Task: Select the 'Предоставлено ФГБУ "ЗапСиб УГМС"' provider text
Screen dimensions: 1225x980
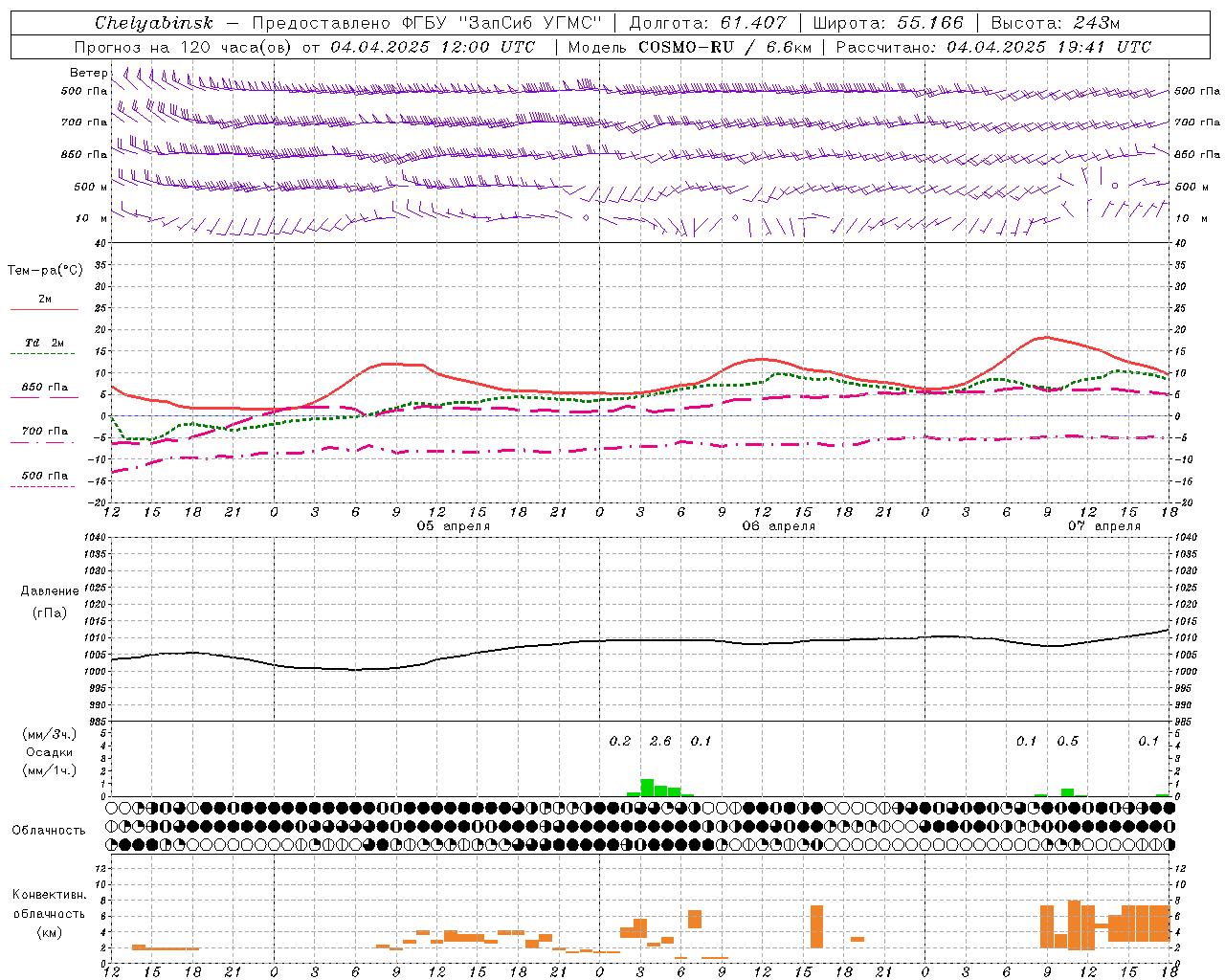Action: click(x=426, y=23)
